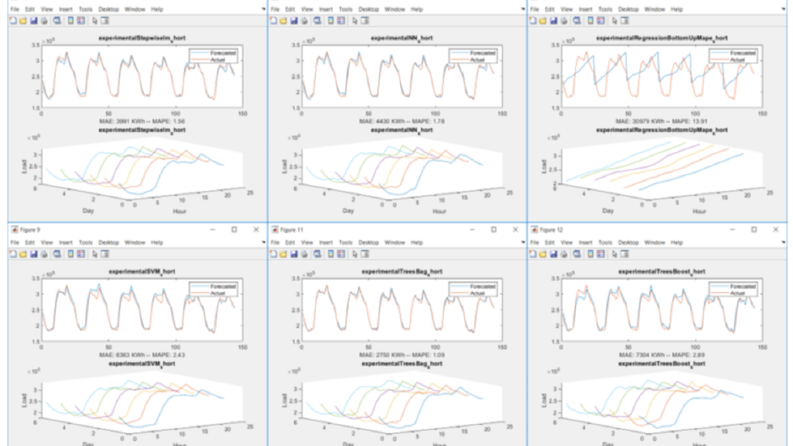Viewport: 793px width, 446px height.
Task: Save the experimentalNN figure from toolbar
Action: pyautogui.click(x=293, y=21)
